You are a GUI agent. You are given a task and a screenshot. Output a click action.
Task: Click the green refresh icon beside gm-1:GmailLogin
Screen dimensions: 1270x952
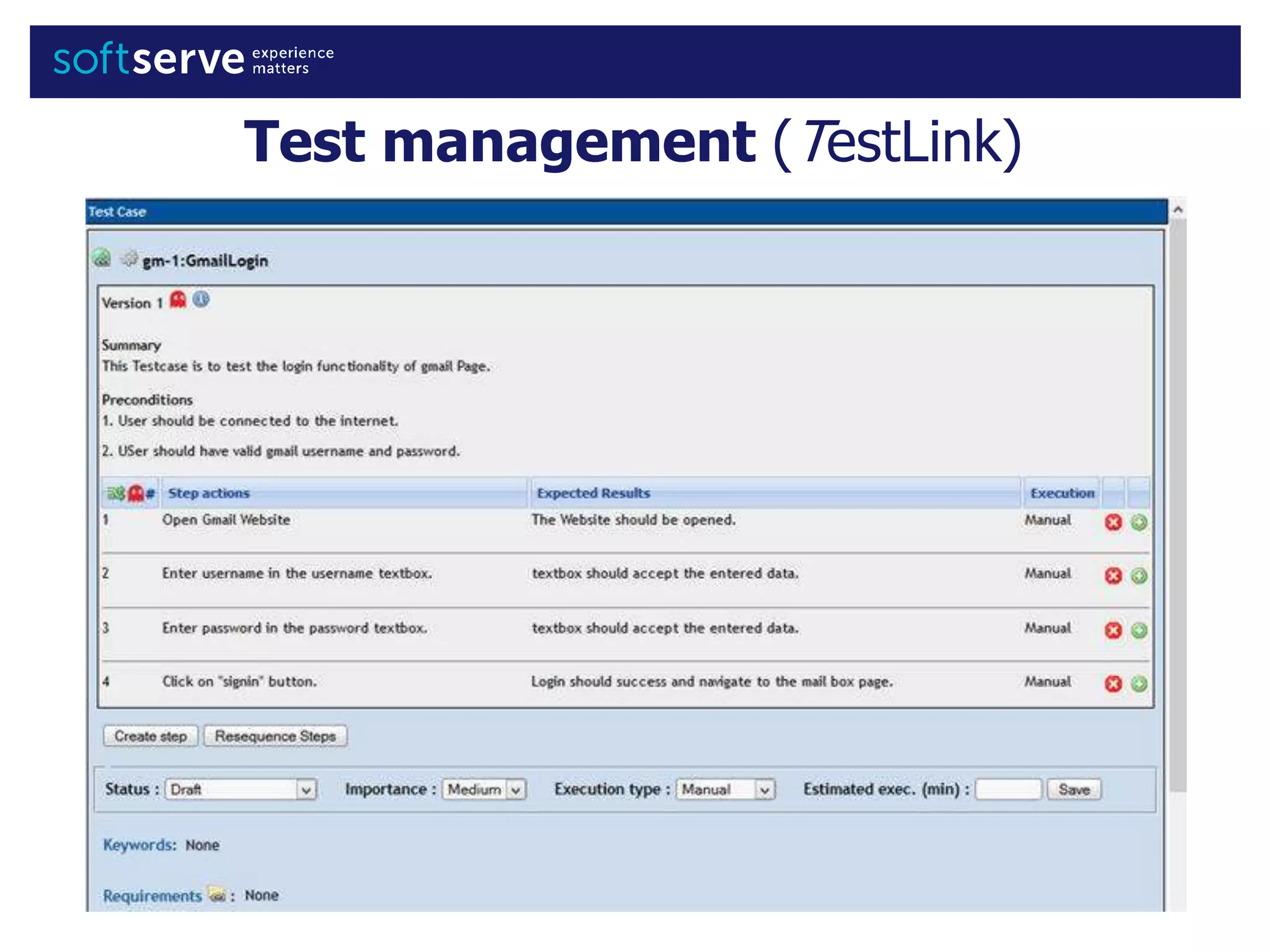point(102,258)
